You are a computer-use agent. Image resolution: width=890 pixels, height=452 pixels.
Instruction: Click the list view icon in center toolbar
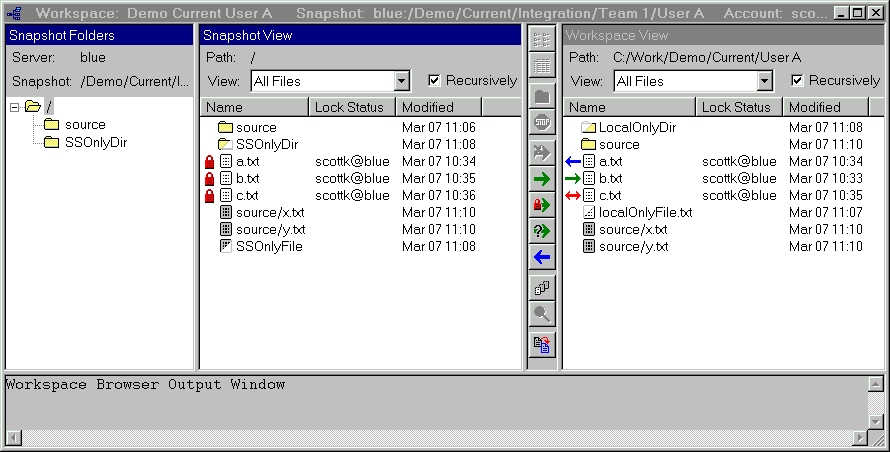541,39
